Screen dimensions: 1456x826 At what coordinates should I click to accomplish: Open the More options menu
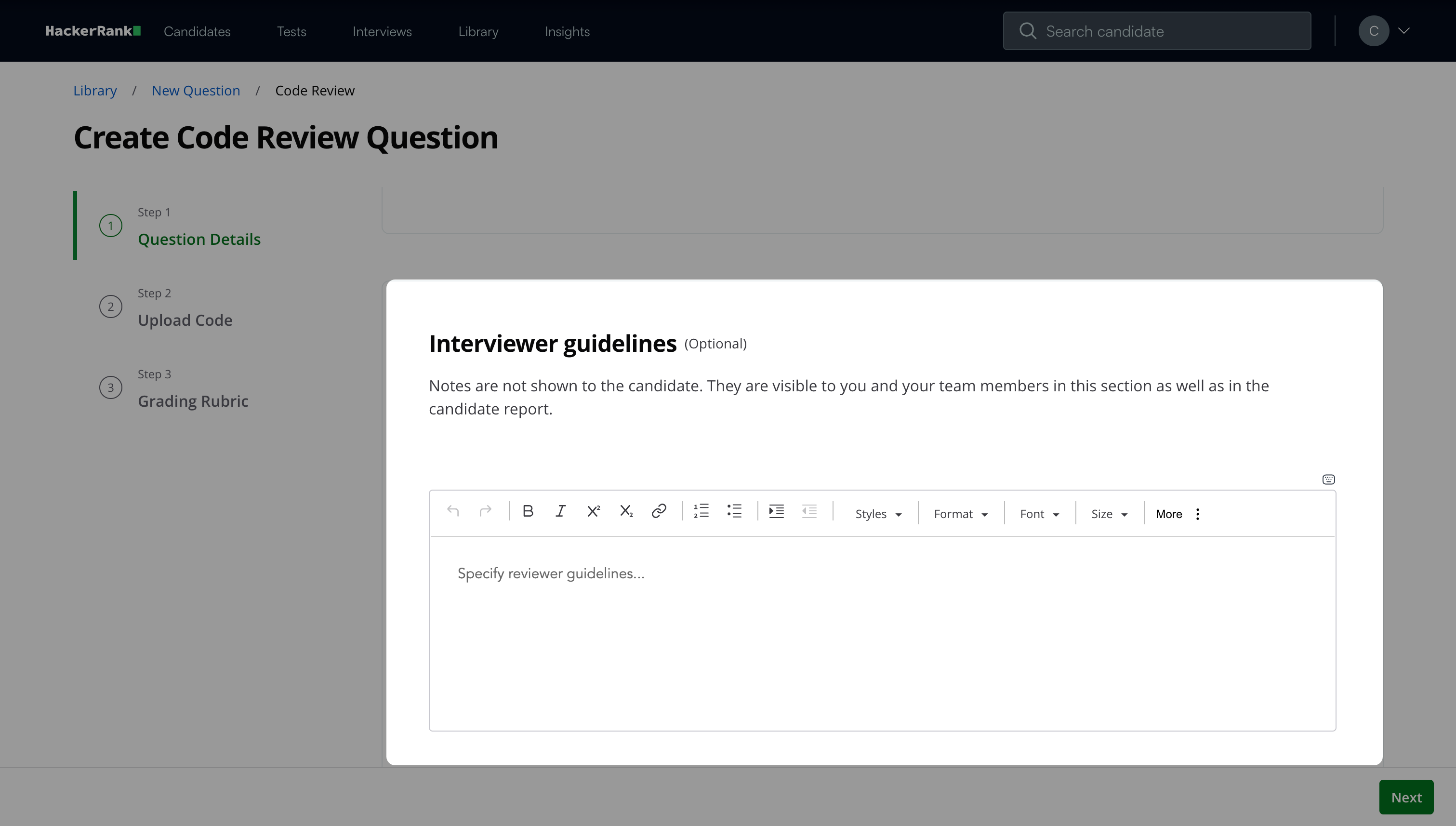click(x=1178, y=514)
